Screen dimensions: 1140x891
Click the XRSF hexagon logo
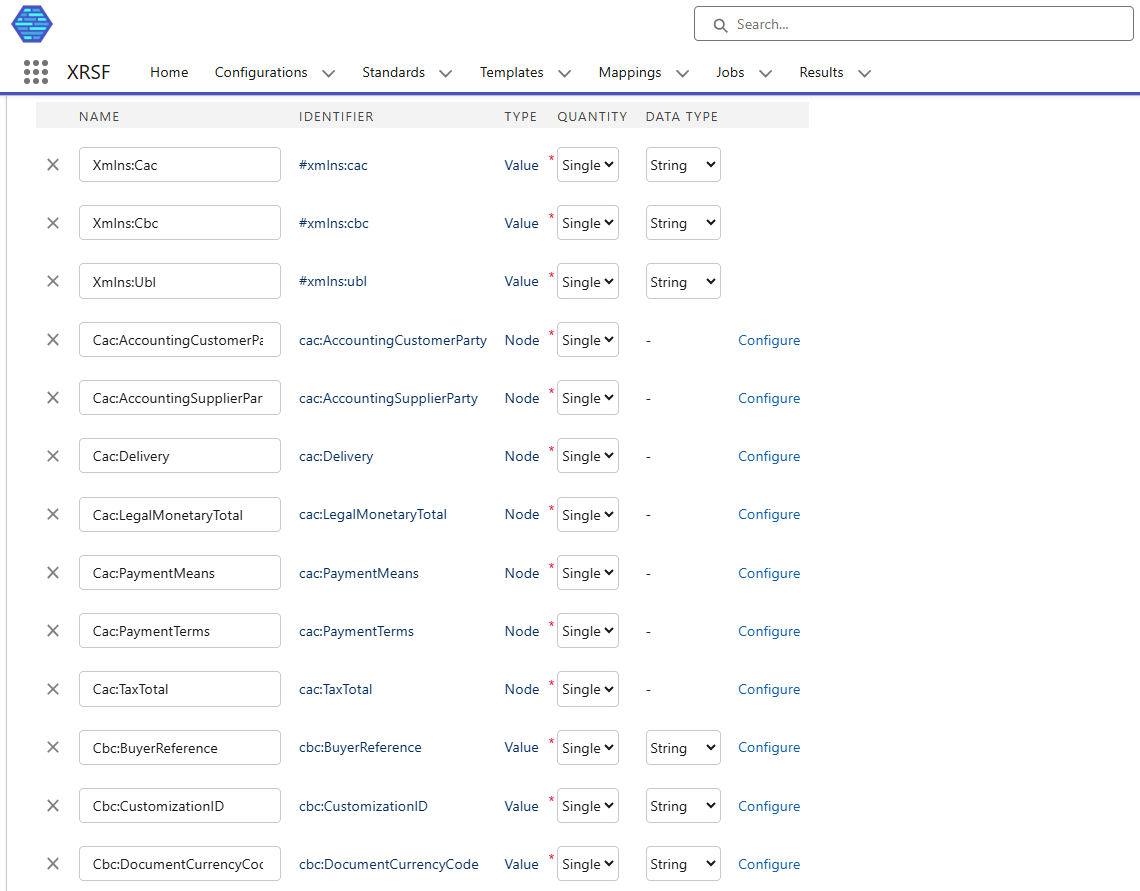pyautogui.click(x=32, y=24)
